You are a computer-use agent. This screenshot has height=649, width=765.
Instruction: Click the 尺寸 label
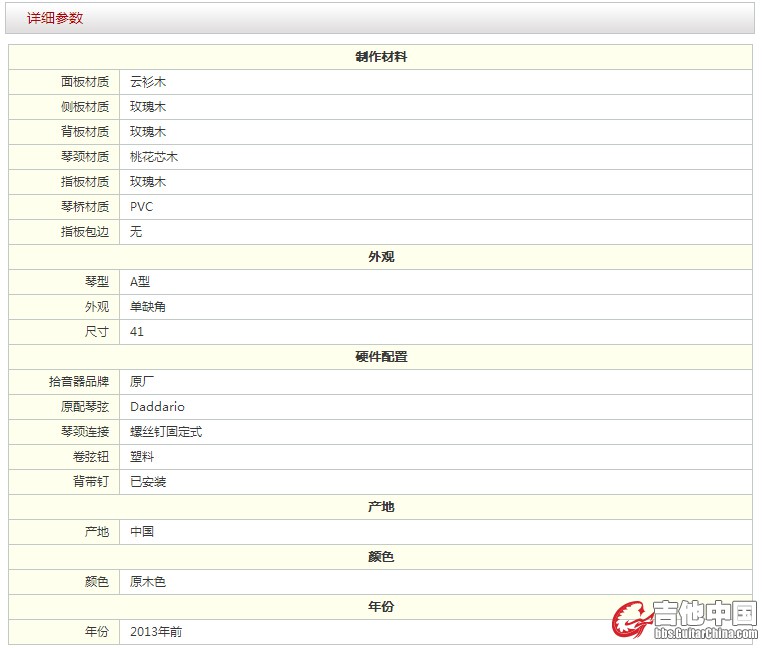pyautogui.click(x=97, y=332)
